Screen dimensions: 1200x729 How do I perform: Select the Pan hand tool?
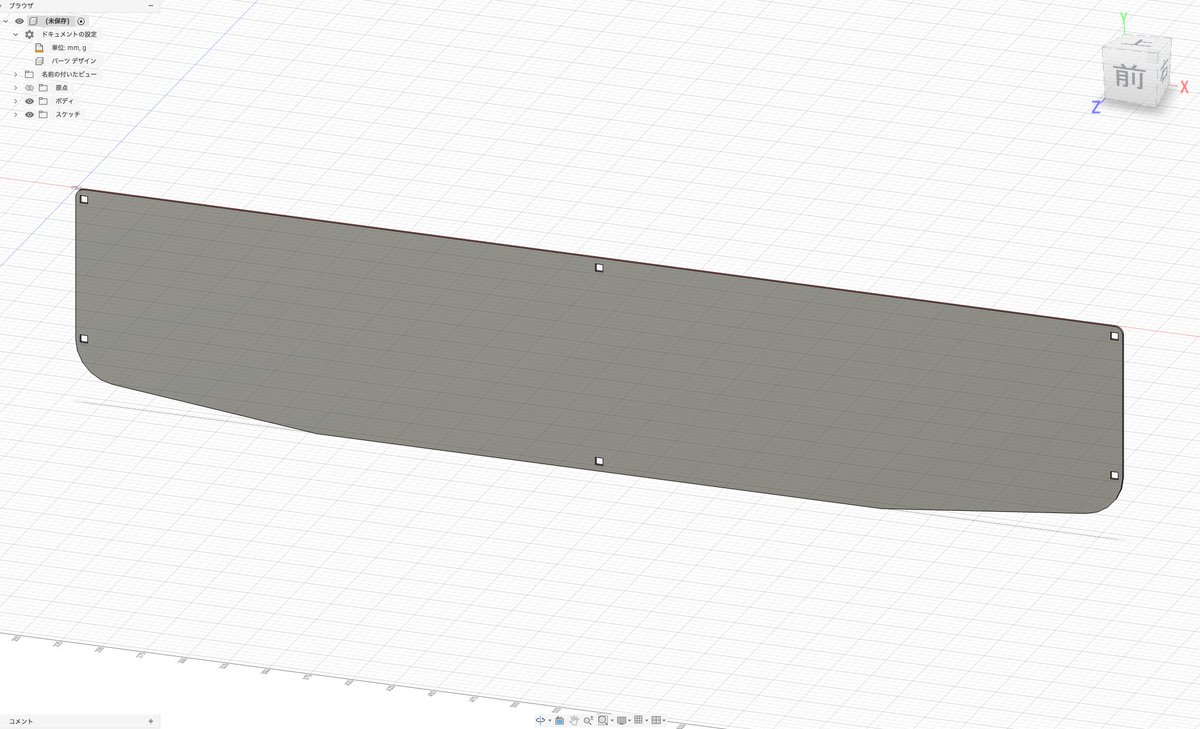pos(574,720)
